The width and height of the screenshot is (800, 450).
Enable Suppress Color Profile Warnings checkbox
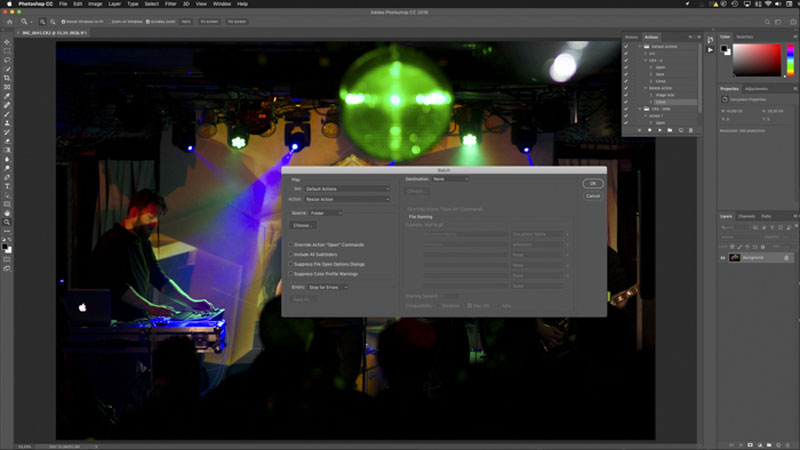[x=291, y=274]
